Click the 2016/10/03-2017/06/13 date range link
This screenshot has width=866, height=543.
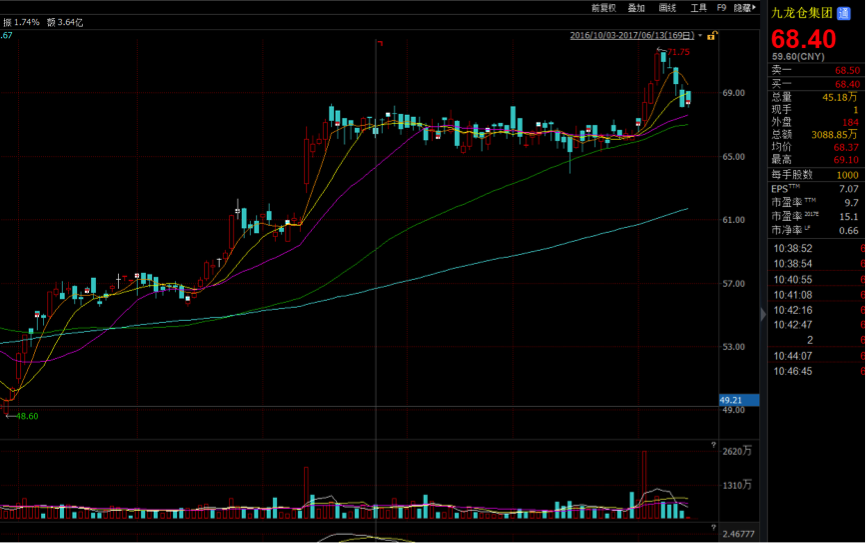point(632,35)
